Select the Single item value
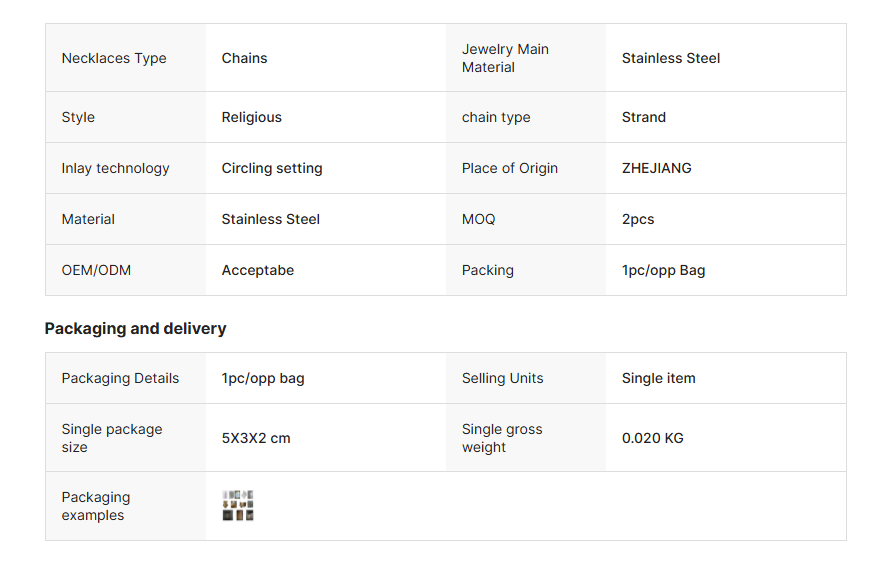 tap(658, 378)
